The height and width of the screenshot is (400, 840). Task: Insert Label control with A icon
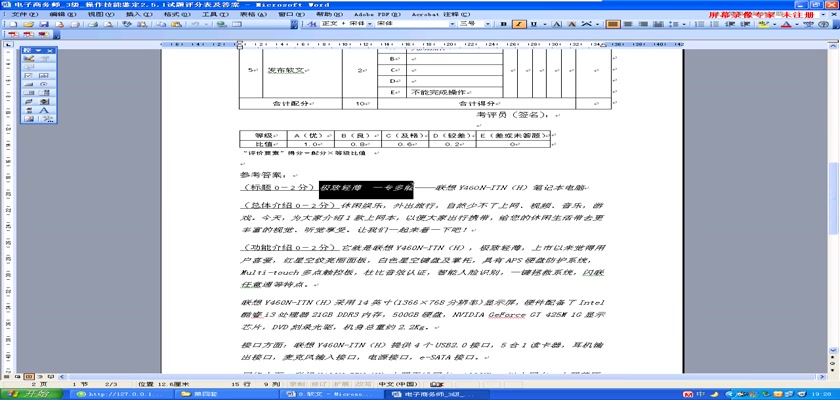pyautogui.click(x=44, y=110)
